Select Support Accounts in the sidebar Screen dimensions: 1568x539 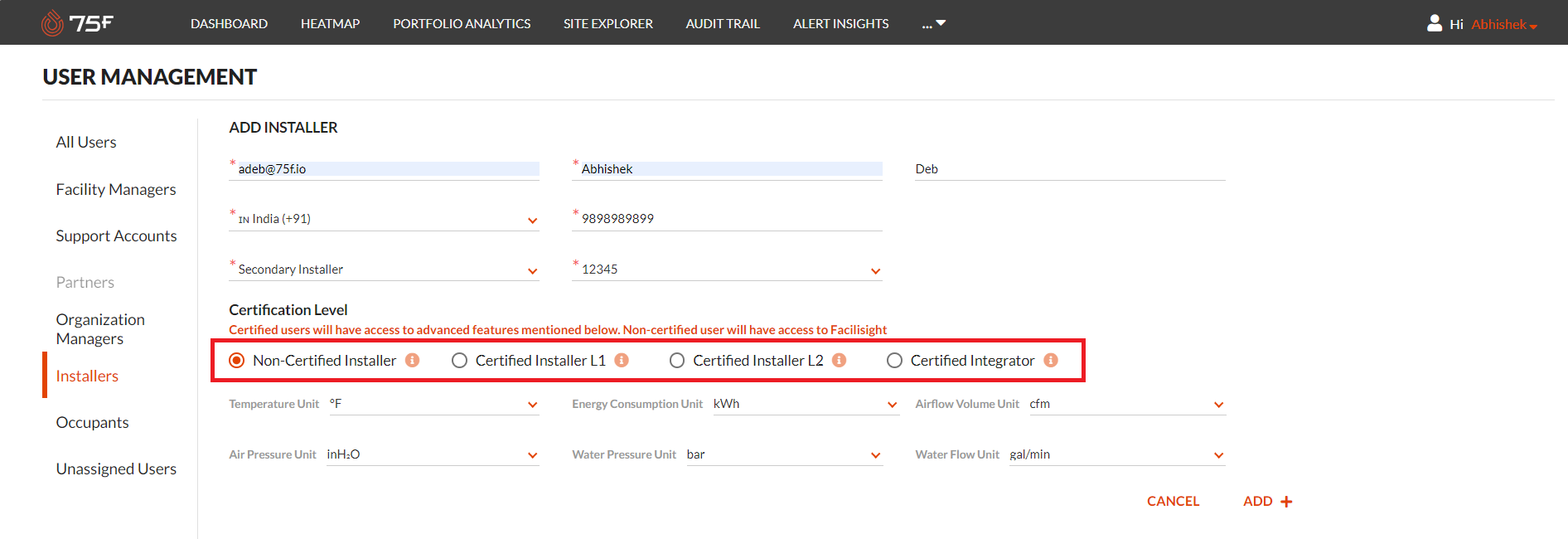(x=116, y=236)
